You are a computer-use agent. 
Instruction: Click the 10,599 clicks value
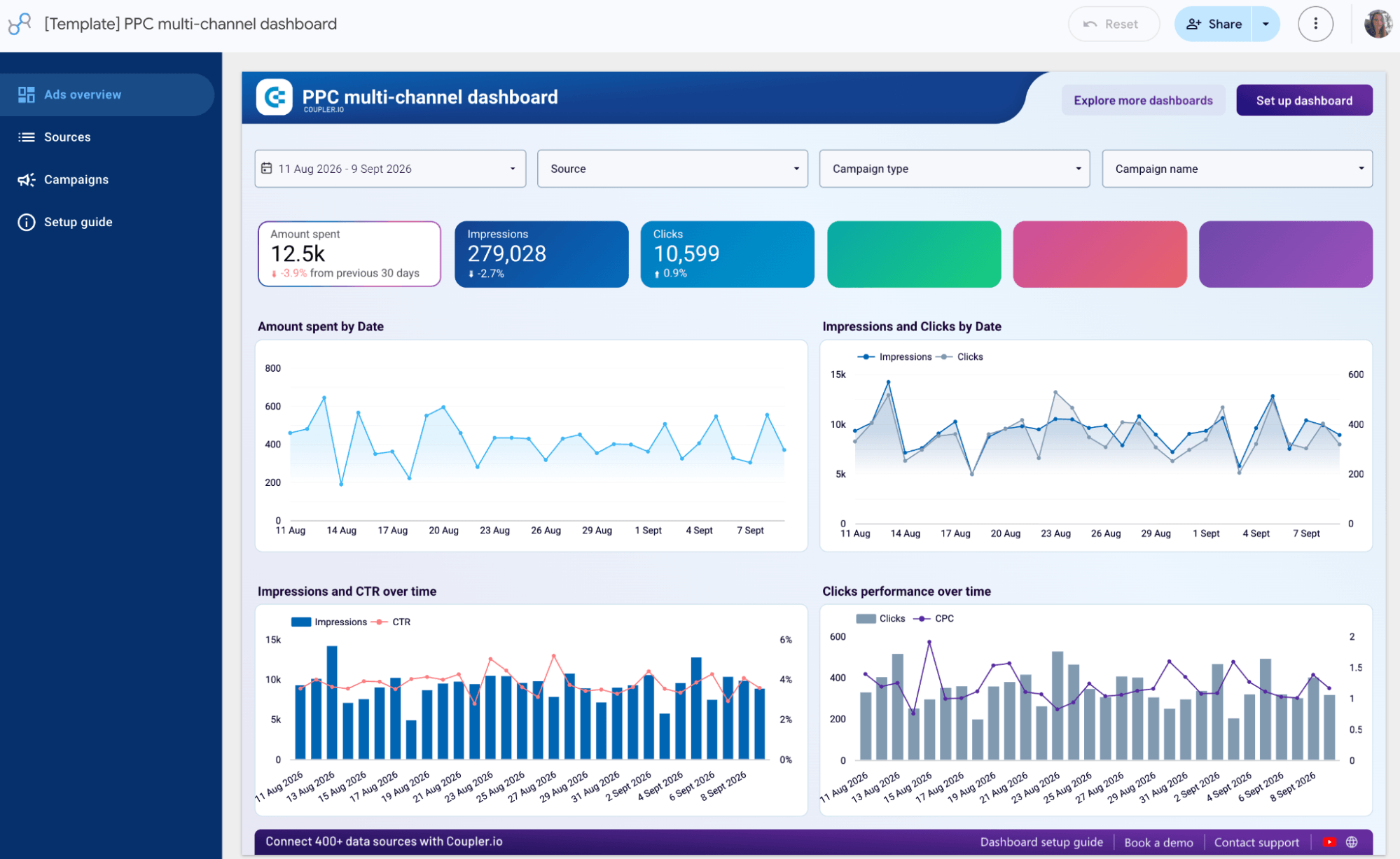[686, 253]
